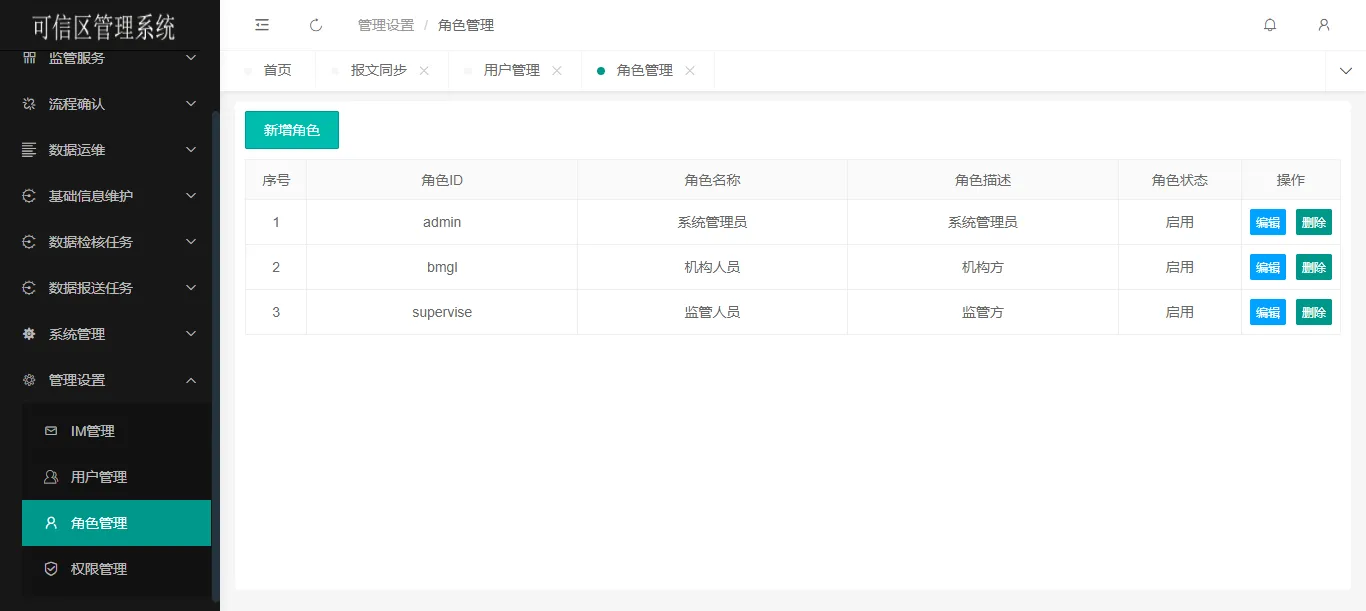Collapse the sidebar with the menu toggle icon
This screenshot has width=1366, height=611.
pos(262,25)
